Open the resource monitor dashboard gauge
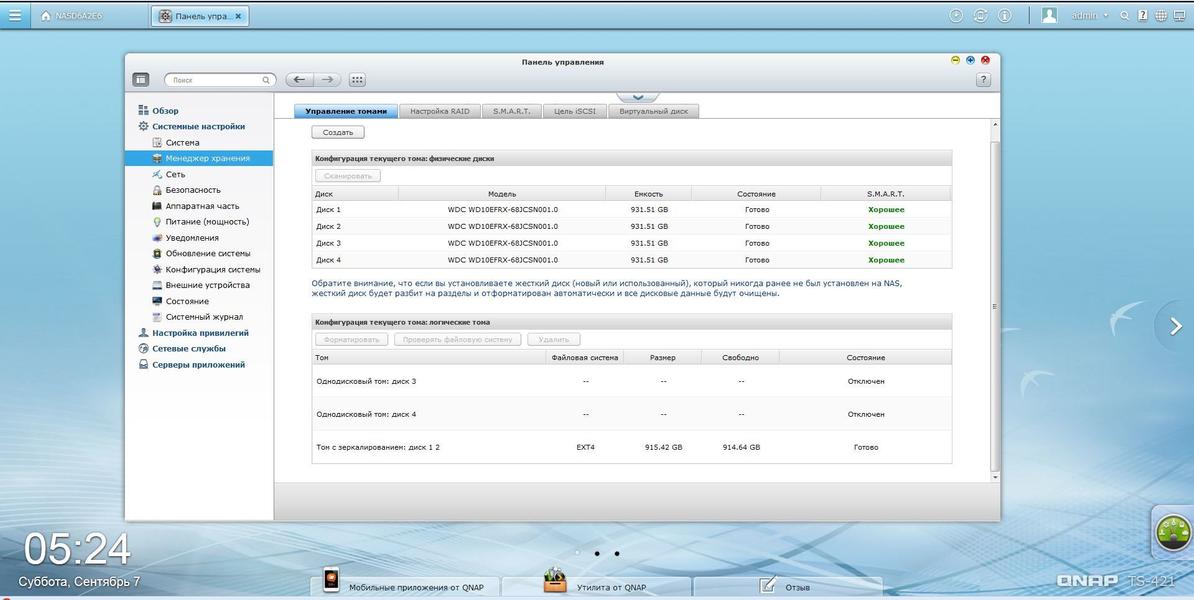 (1173, 533)
